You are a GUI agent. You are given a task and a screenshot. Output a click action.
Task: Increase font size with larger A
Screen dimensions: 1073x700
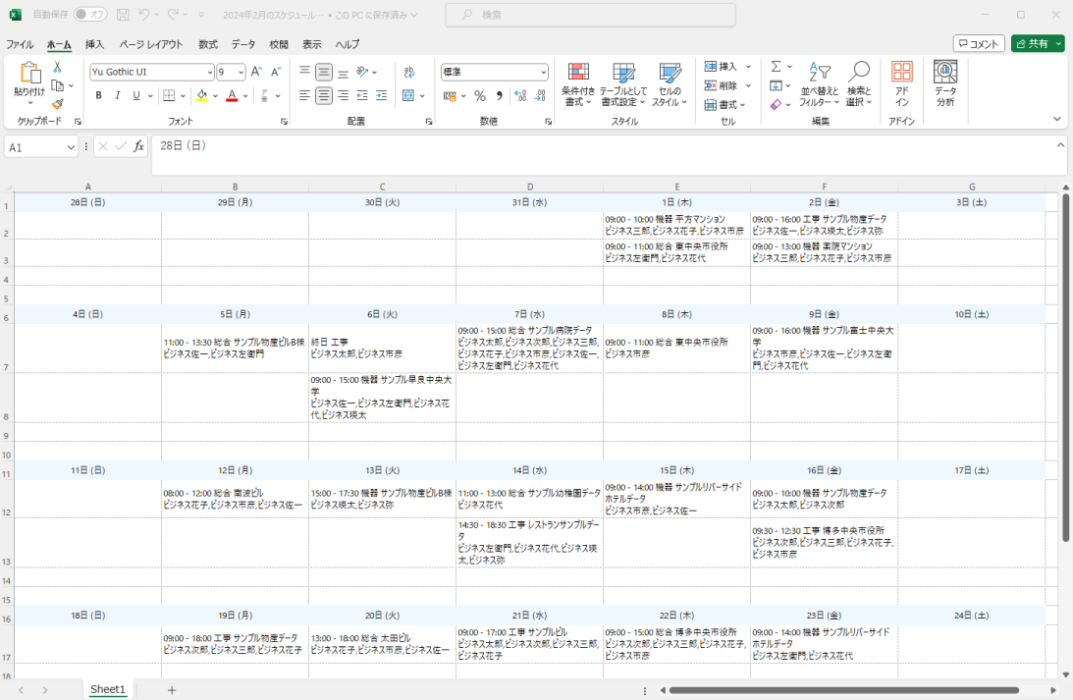pos(256,72)
